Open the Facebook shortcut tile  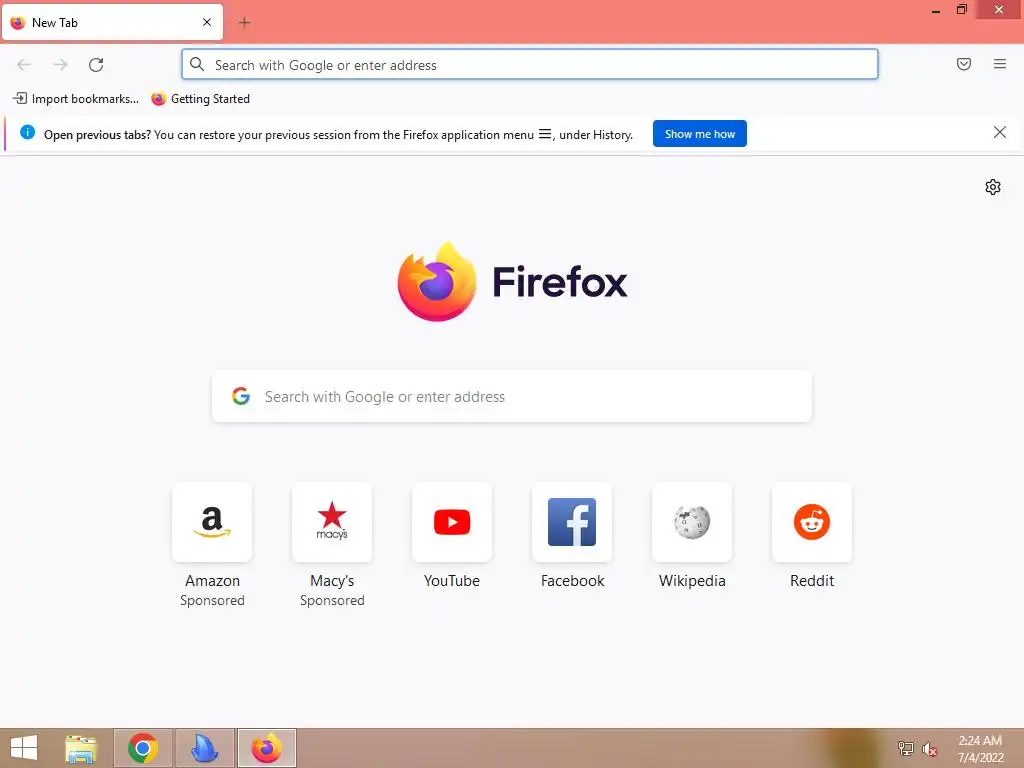[572, 522]
